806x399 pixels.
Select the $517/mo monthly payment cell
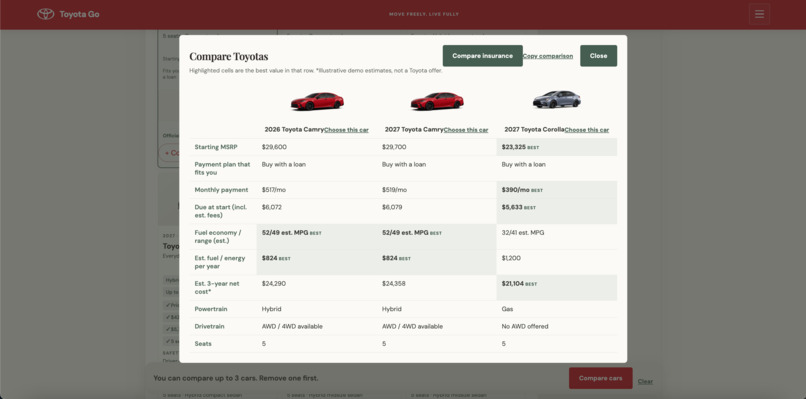click(317, 190)
